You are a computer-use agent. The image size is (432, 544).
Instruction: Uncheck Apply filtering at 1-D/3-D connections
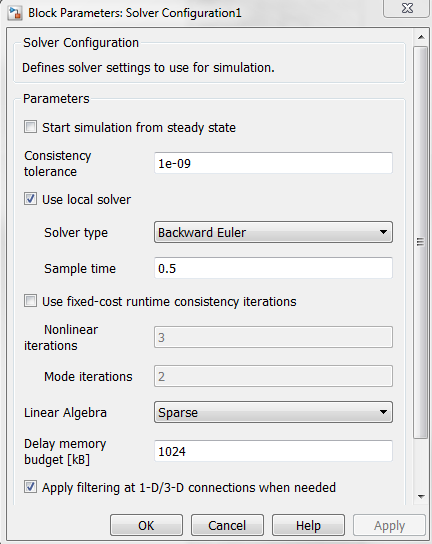pyautogui.click(x=30, y=487)
